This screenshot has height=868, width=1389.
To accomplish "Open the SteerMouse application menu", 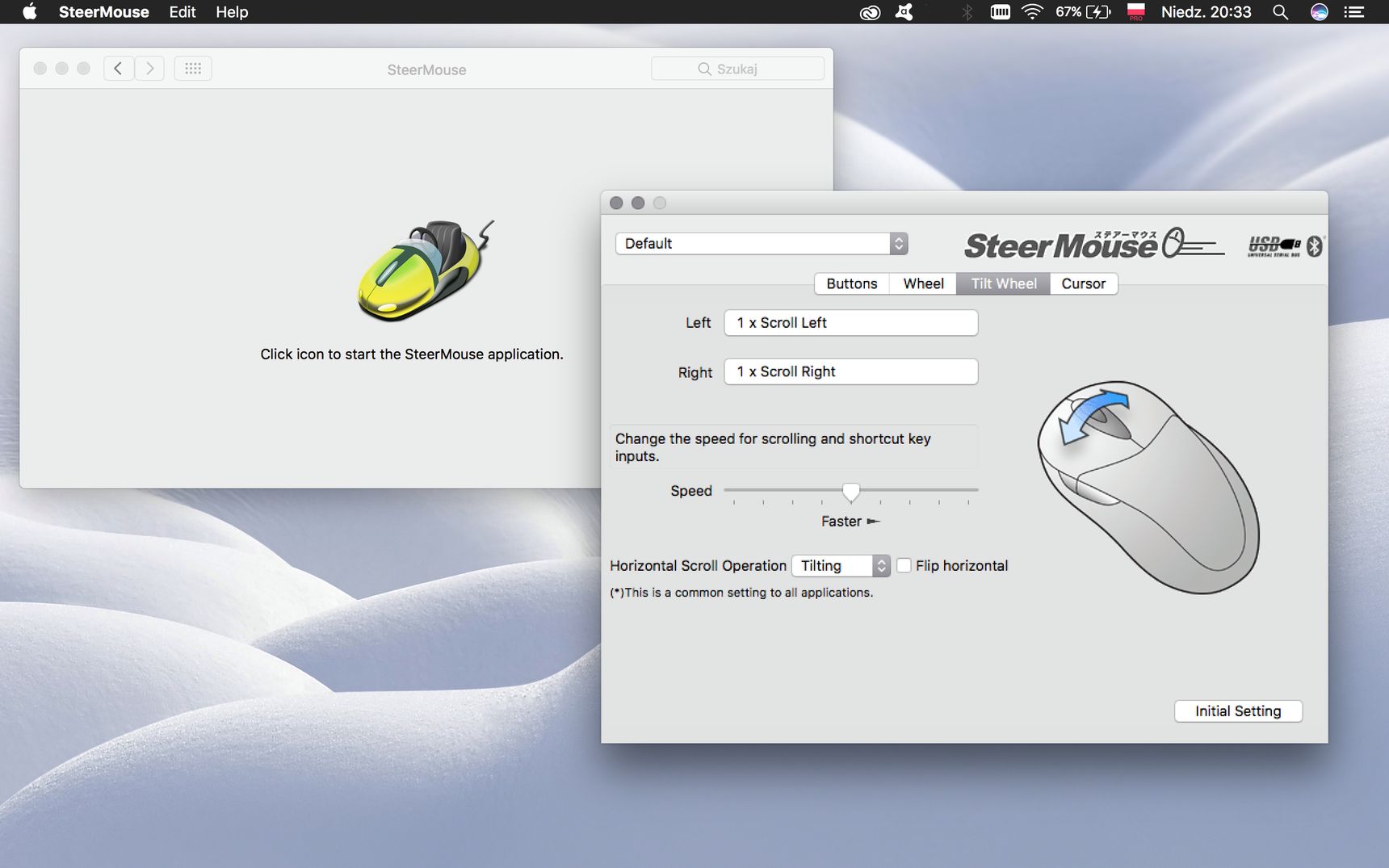I will point(103,12).
